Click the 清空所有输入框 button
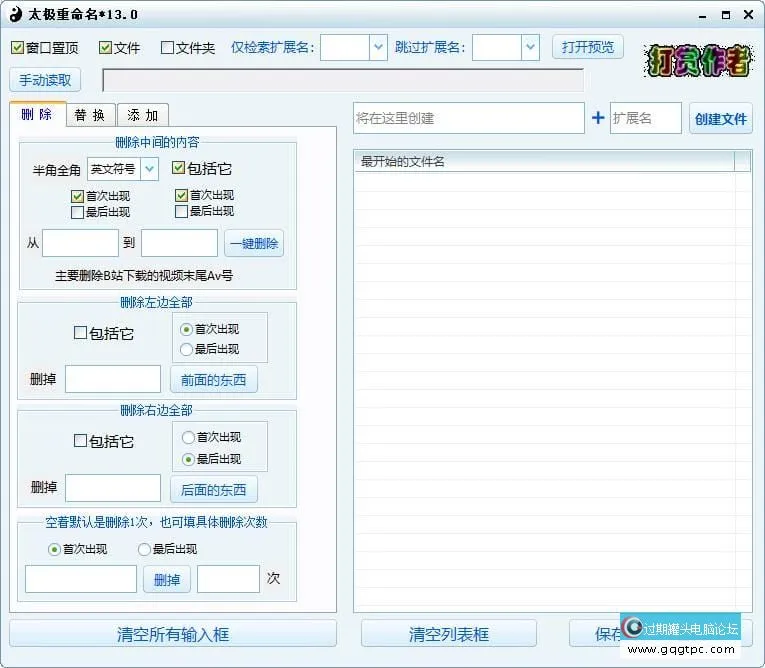Screen dimensions: 765x668 click(x=173, y=634)
